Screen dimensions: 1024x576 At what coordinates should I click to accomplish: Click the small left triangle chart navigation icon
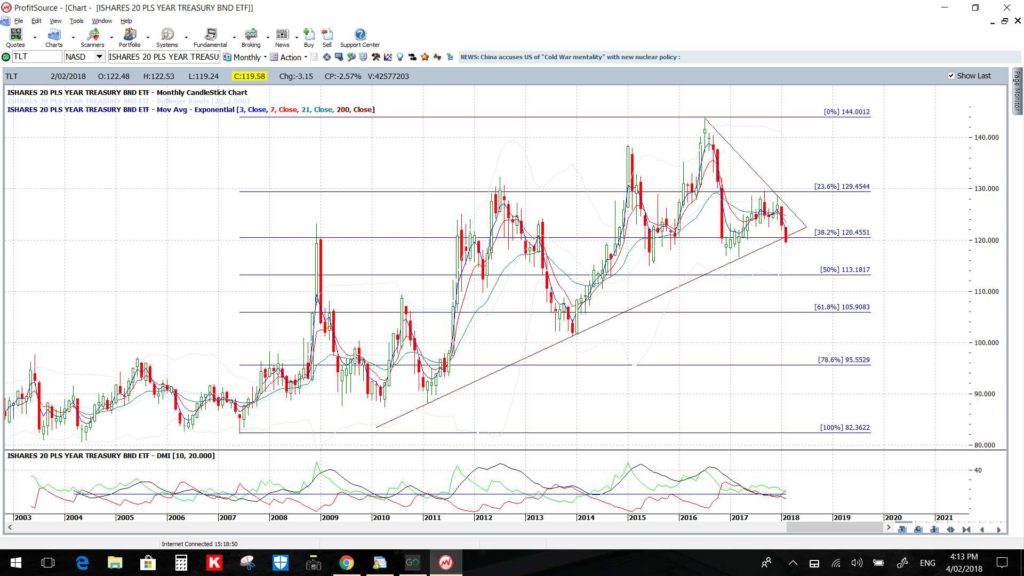tap(982, 530)
